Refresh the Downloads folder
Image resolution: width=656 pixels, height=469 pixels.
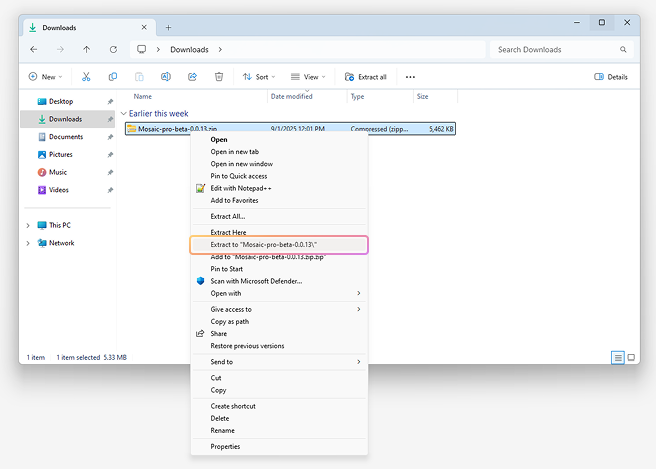tap(113, 49)
